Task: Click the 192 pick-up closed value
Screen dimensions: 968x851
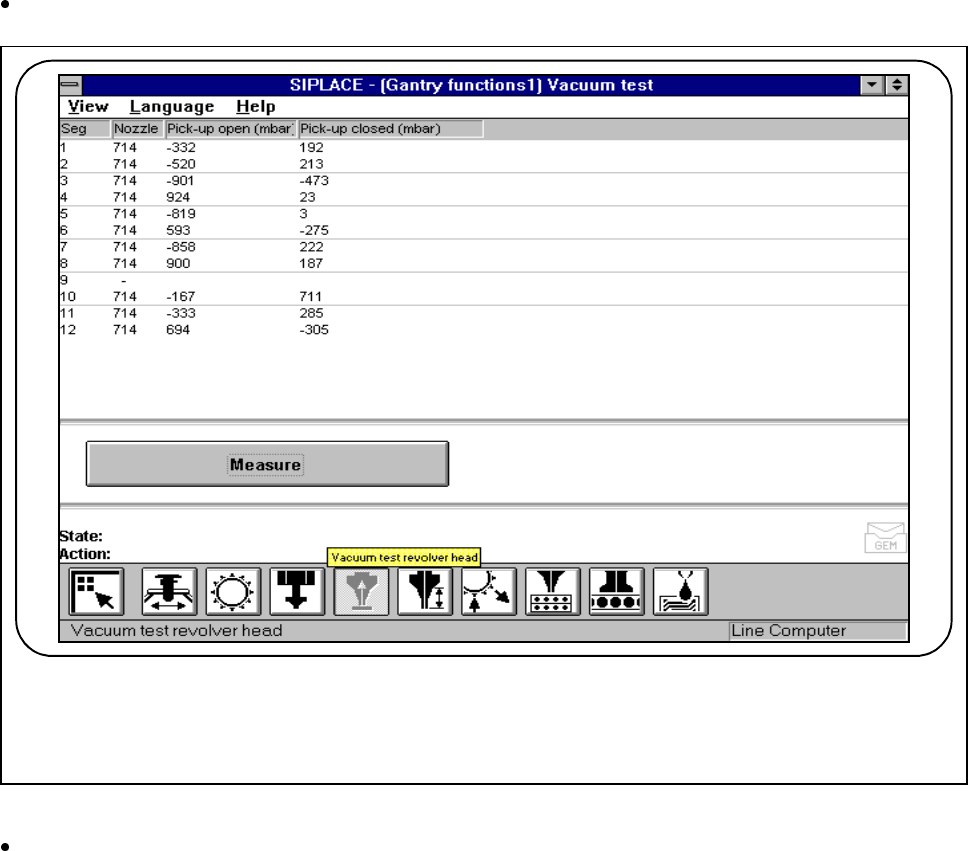Action: point(311,148)
